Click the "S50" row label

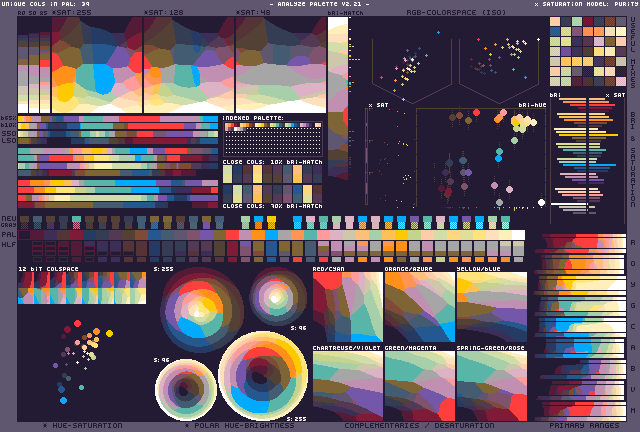9,133
